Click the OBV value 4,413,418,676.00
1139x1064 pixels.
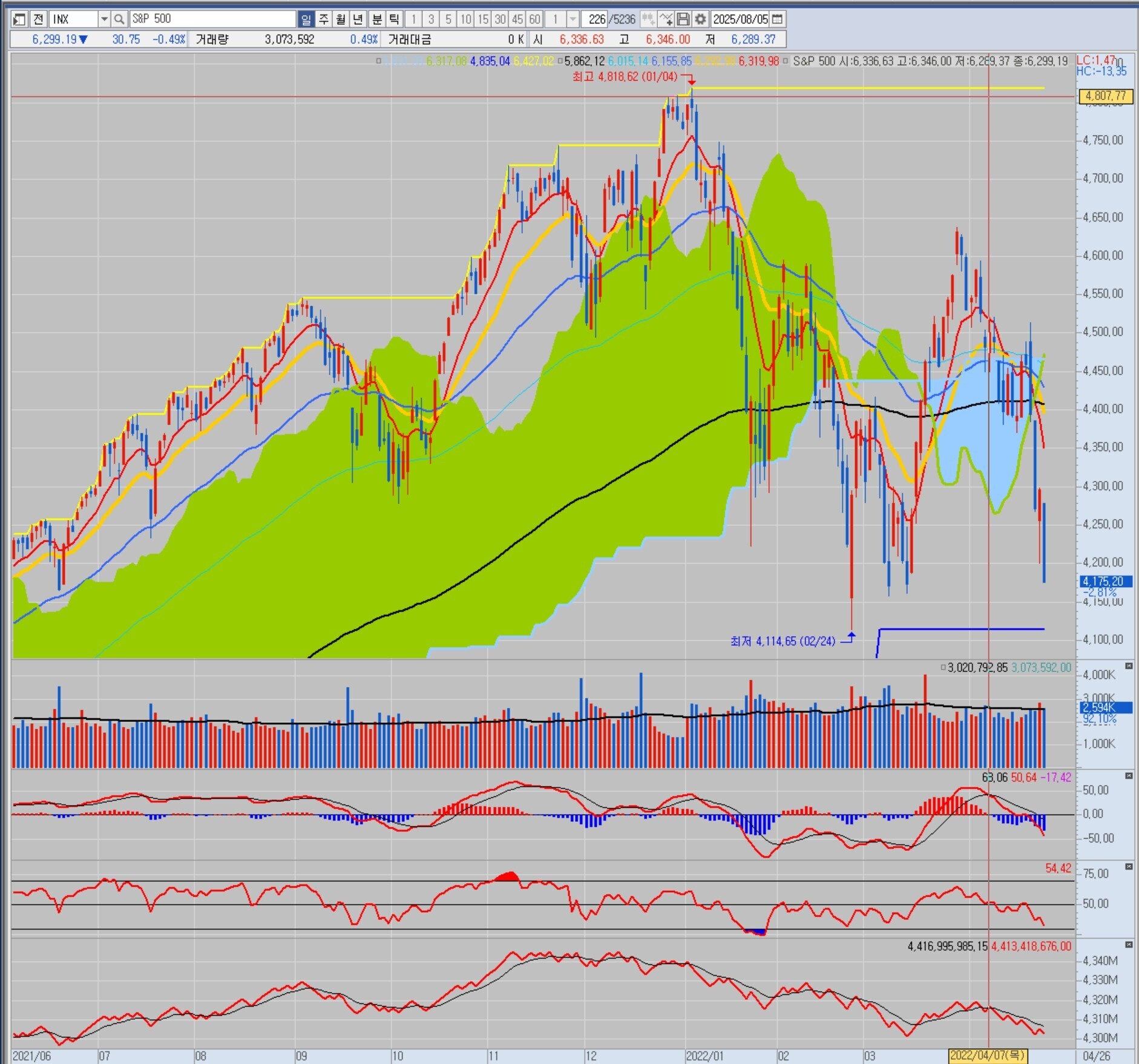tap(1031, 947)
